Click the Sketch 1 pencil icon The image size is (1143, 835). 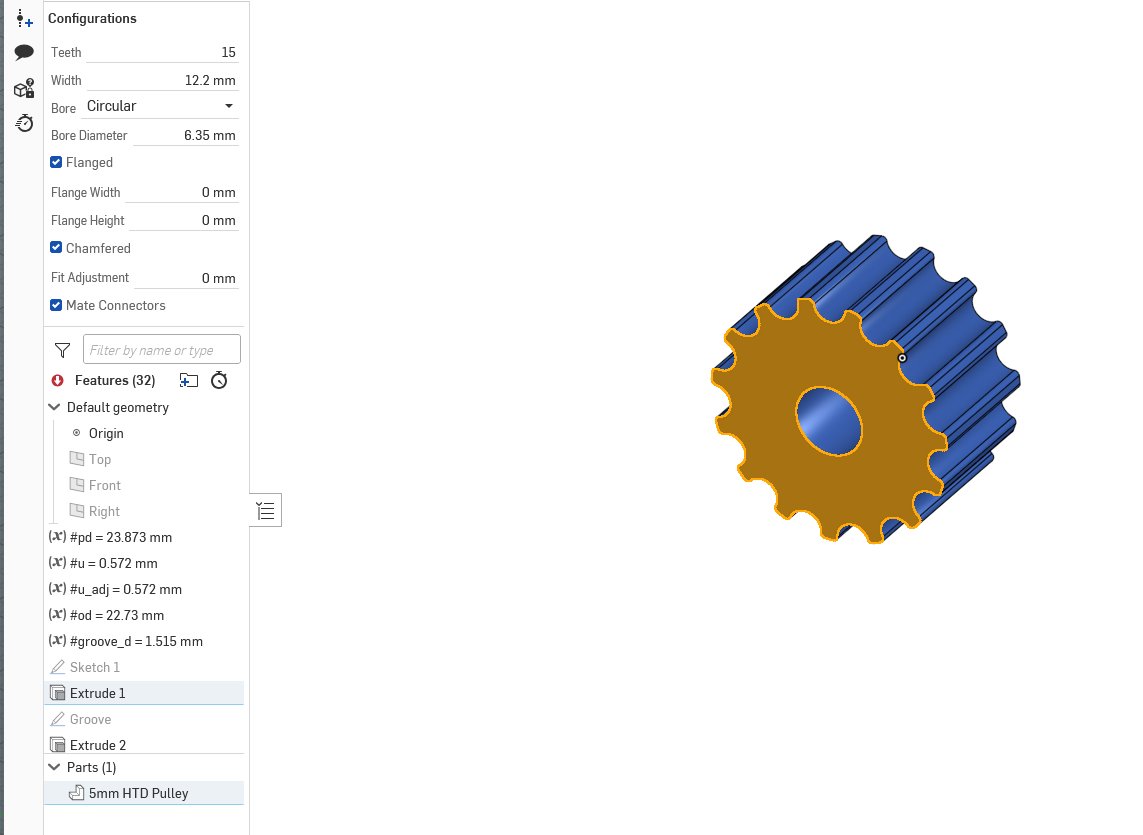tap(58, 667)
